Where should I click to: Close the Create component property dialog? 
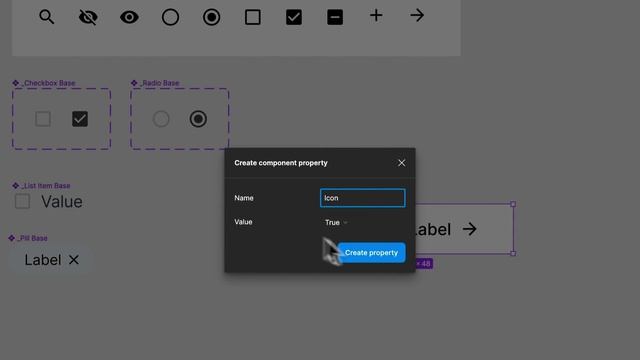tap(402, 163)
